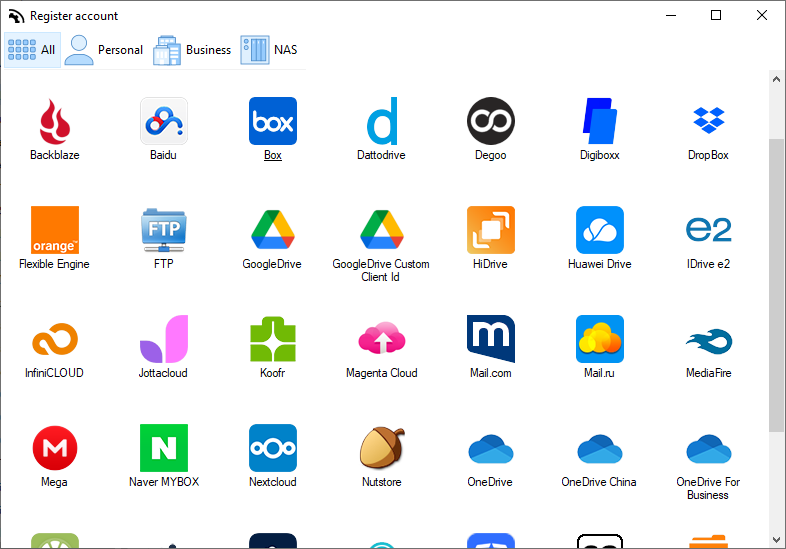The height and width of the screenshot is (549, 786).
Task: Select the Backblaze cloud provider icon
Action: (55, 121)
